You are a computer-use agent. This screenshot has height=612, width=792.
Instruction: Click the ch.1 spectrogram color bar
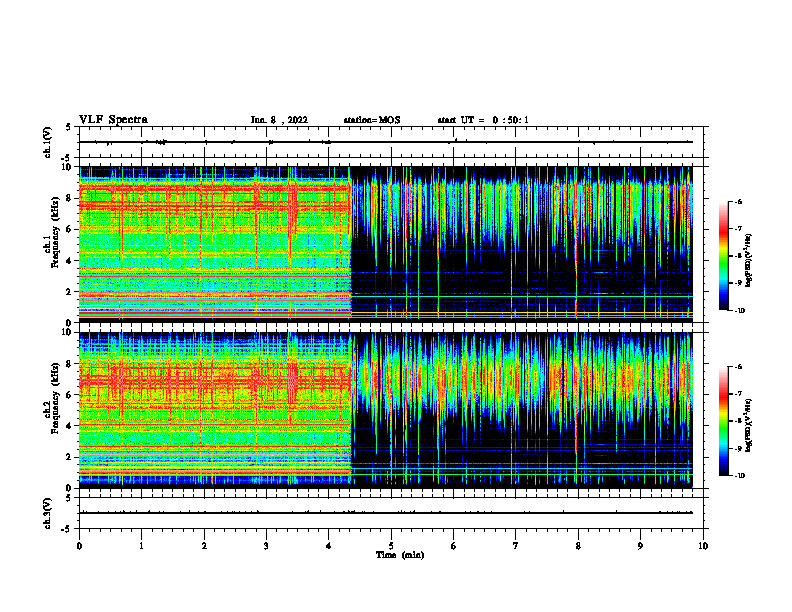(x=723, y=256)
